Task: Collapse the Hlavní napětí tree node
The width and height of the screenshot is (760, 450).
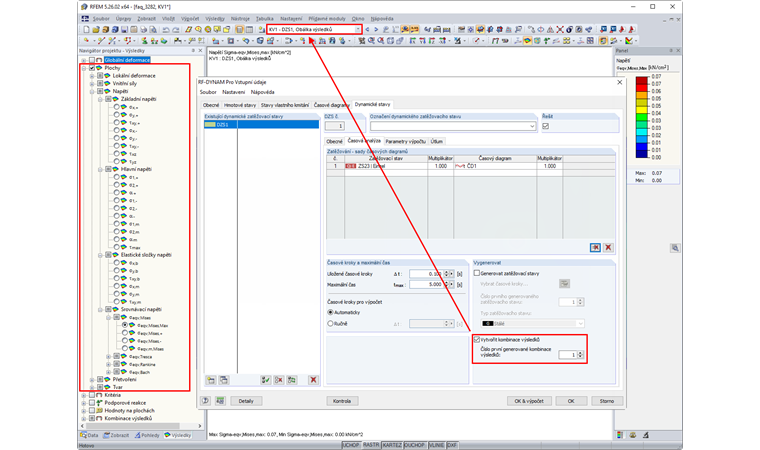Action: pyautogui.click(x=100, y=170)
